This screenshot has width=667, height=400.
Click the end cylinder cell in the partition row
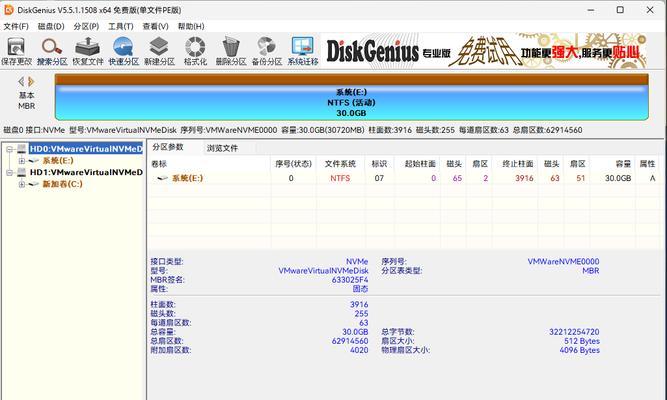pos(524,178)
